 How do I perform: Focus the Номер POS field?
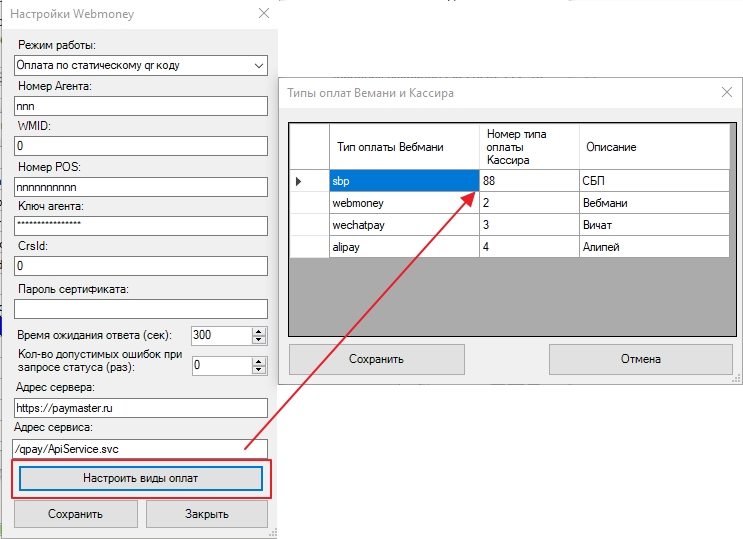pyautogui.click(x=140, y=186)
